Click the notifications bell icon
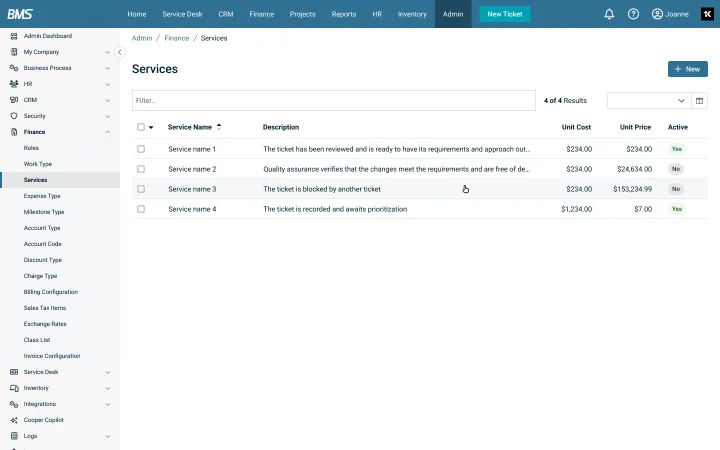Image resolution: width=720 pixels, height=450 pixels. 610,14
